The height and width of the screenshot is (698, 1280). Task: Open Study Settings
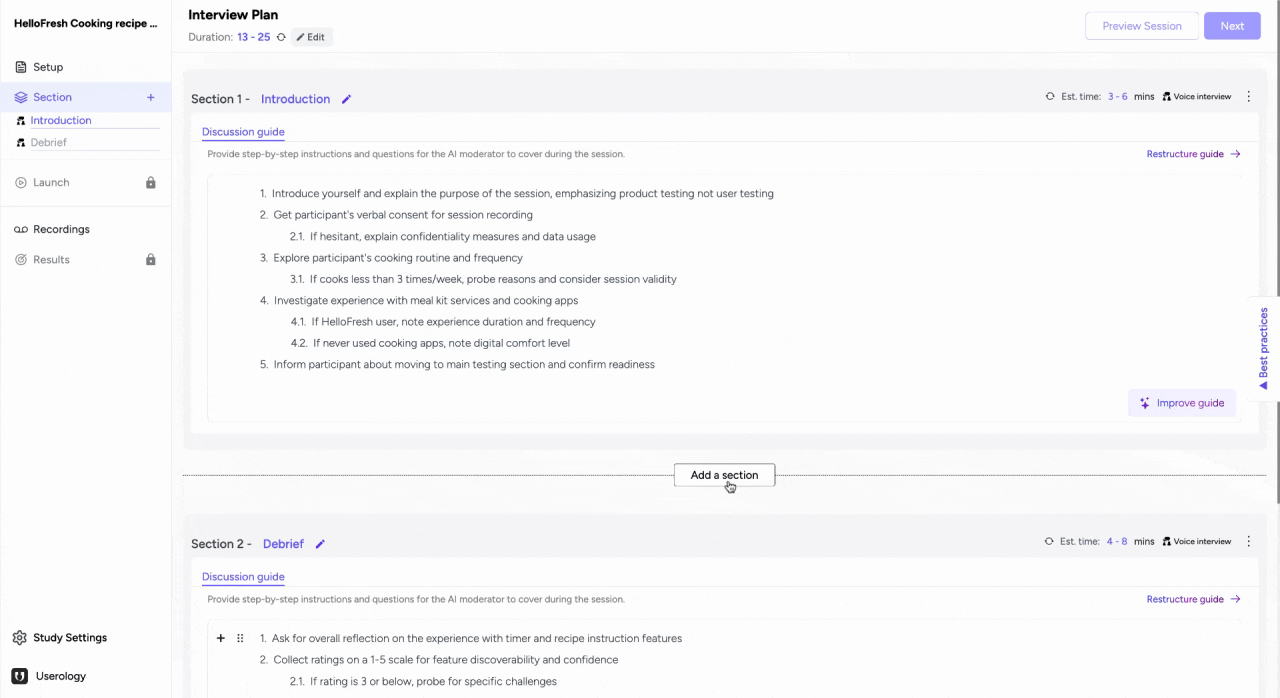tap(70, 637)
